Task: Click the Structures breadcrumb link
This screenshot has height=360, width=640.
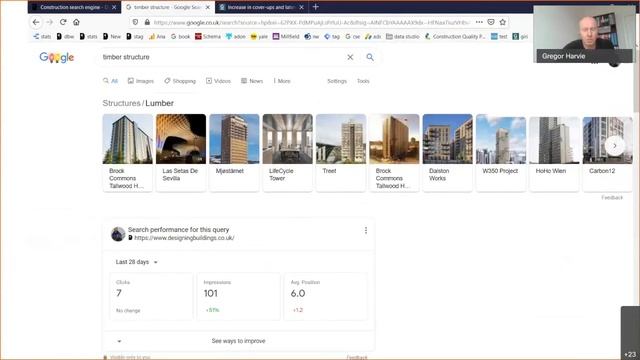Action: click(121, 103)
